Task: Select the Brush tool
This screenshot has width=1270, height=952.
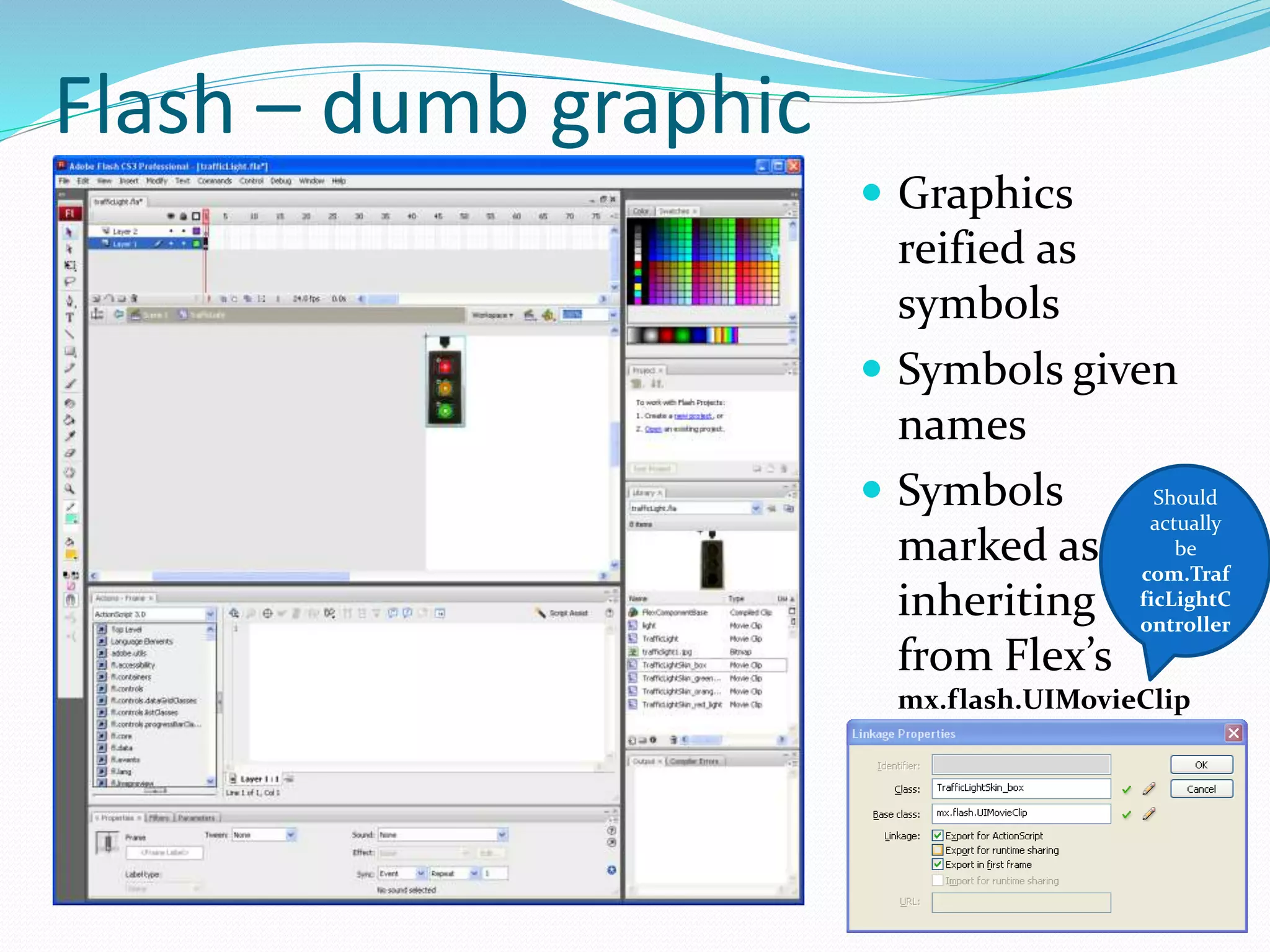Action: pyautogui.click(x=69, y=384)
